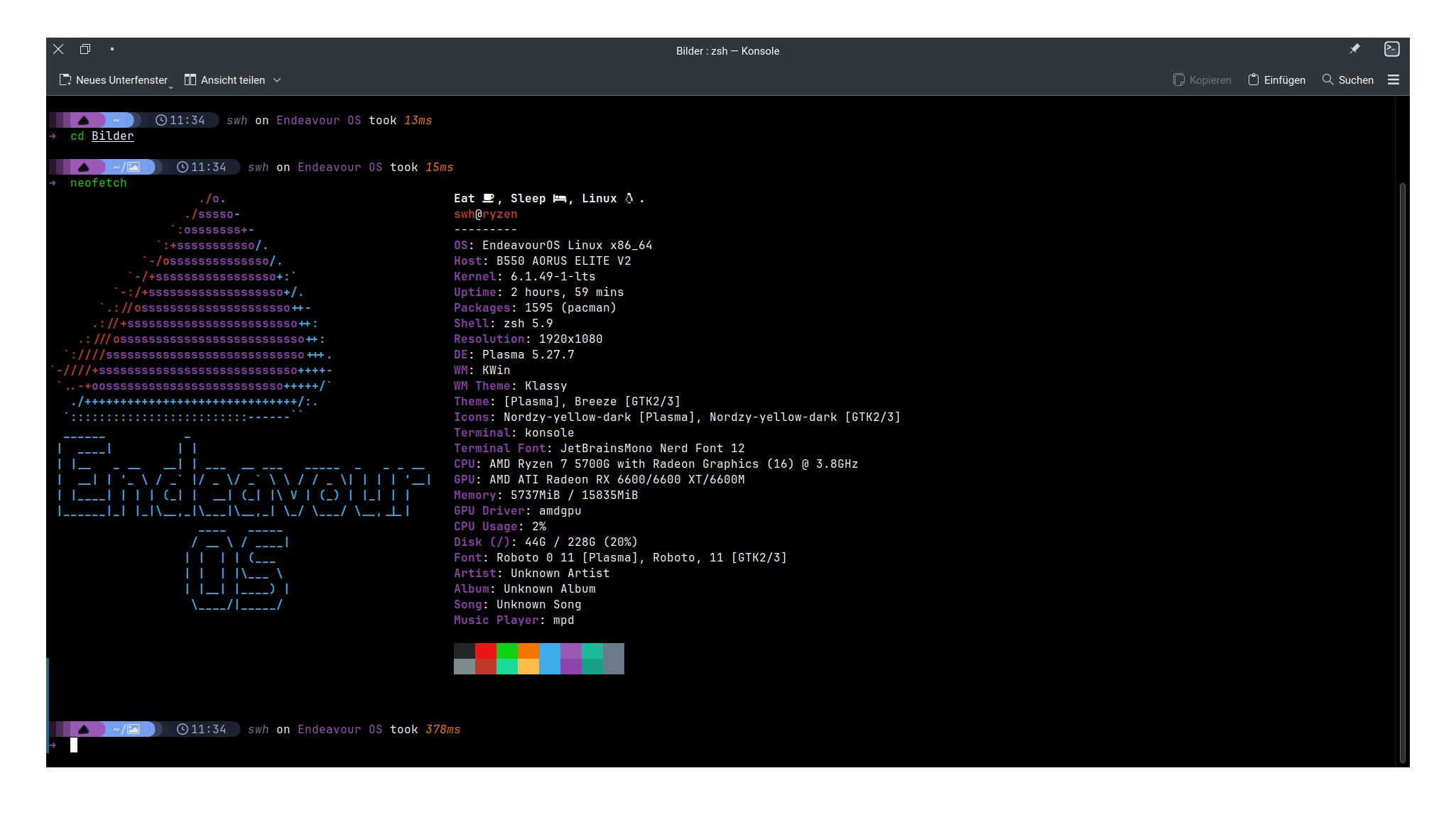The image size is (1456, 822).
Task: Click the CPU AMD Ryzen 7 5700G line
Action: tap(656, 464)
